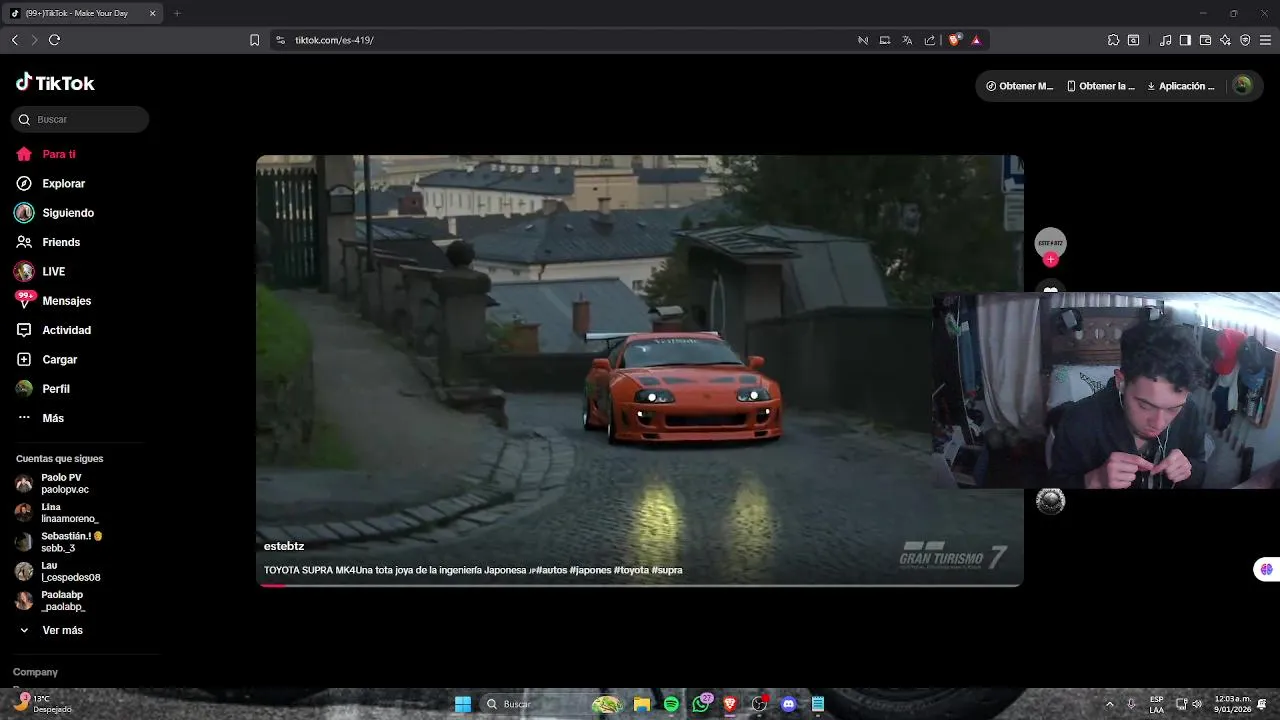
Task: Open the Explorar page
Action: point(50,183)
